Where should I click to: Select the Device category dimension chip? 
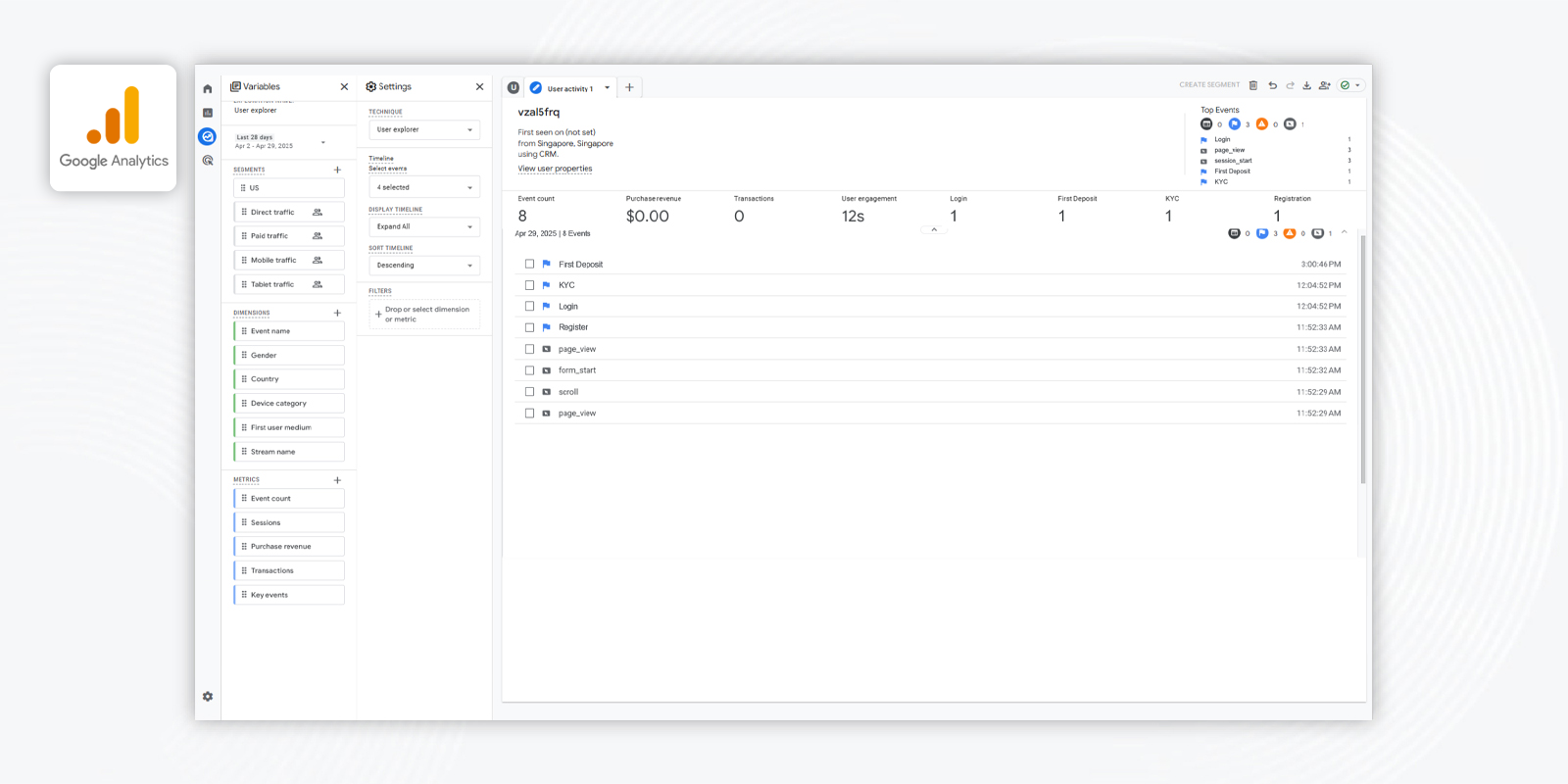coord(289,404)
